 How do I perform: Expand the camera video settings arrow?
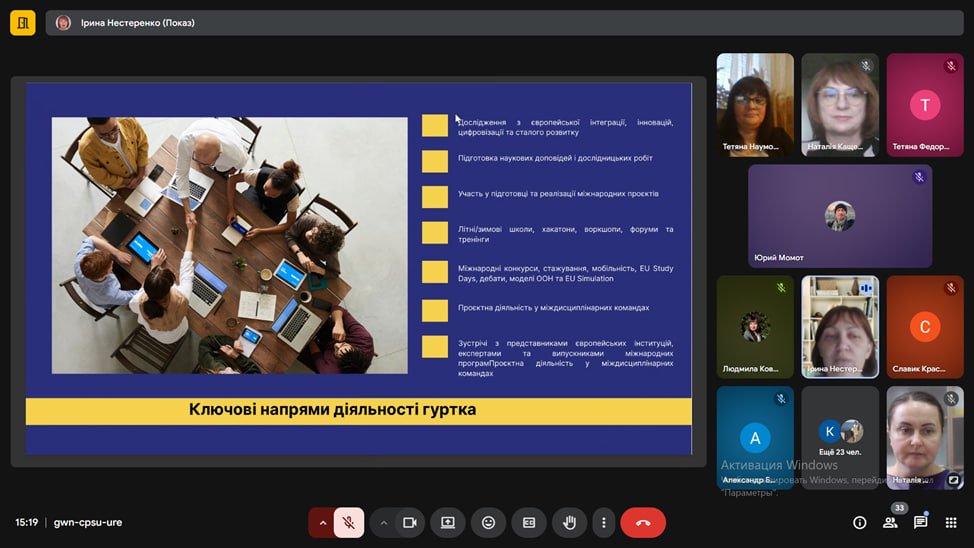click(x=383, y=522)
